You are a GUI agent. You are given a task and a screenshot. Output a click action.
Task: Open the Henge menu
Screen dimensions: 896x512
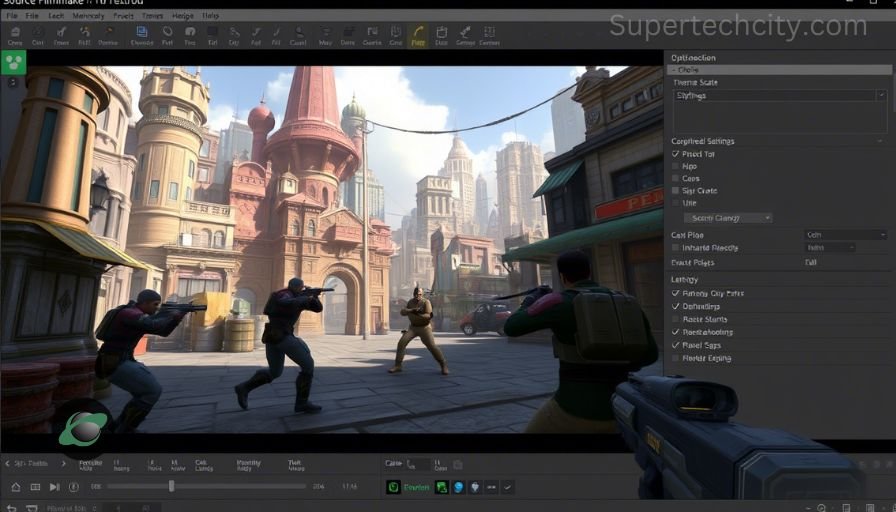pos(183,16)
